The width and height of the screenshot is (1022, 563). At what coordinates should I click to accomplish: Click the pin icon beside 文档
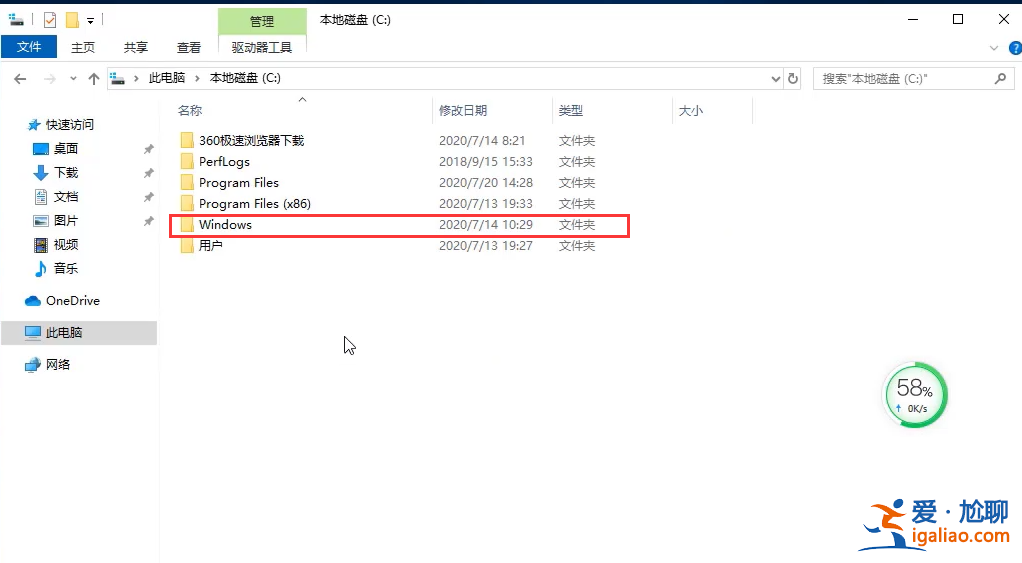pyautogui.click(x=149, y=197)
